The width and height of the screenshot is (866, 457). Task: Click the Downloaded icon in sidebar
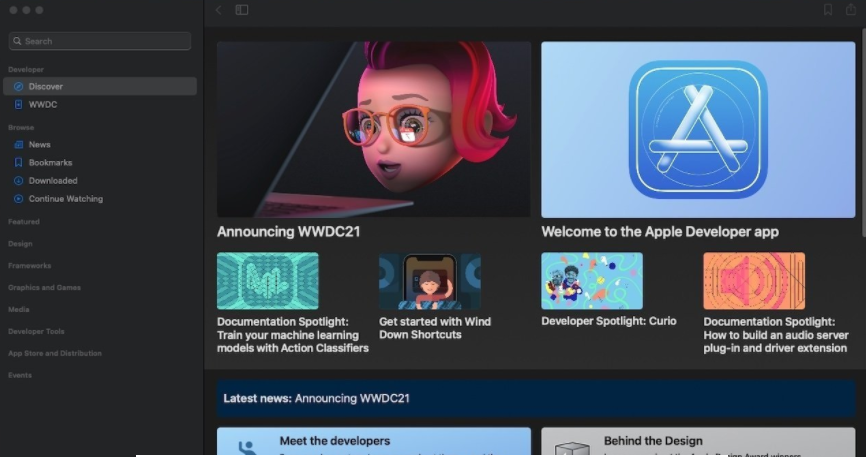[x=18, y=181]
